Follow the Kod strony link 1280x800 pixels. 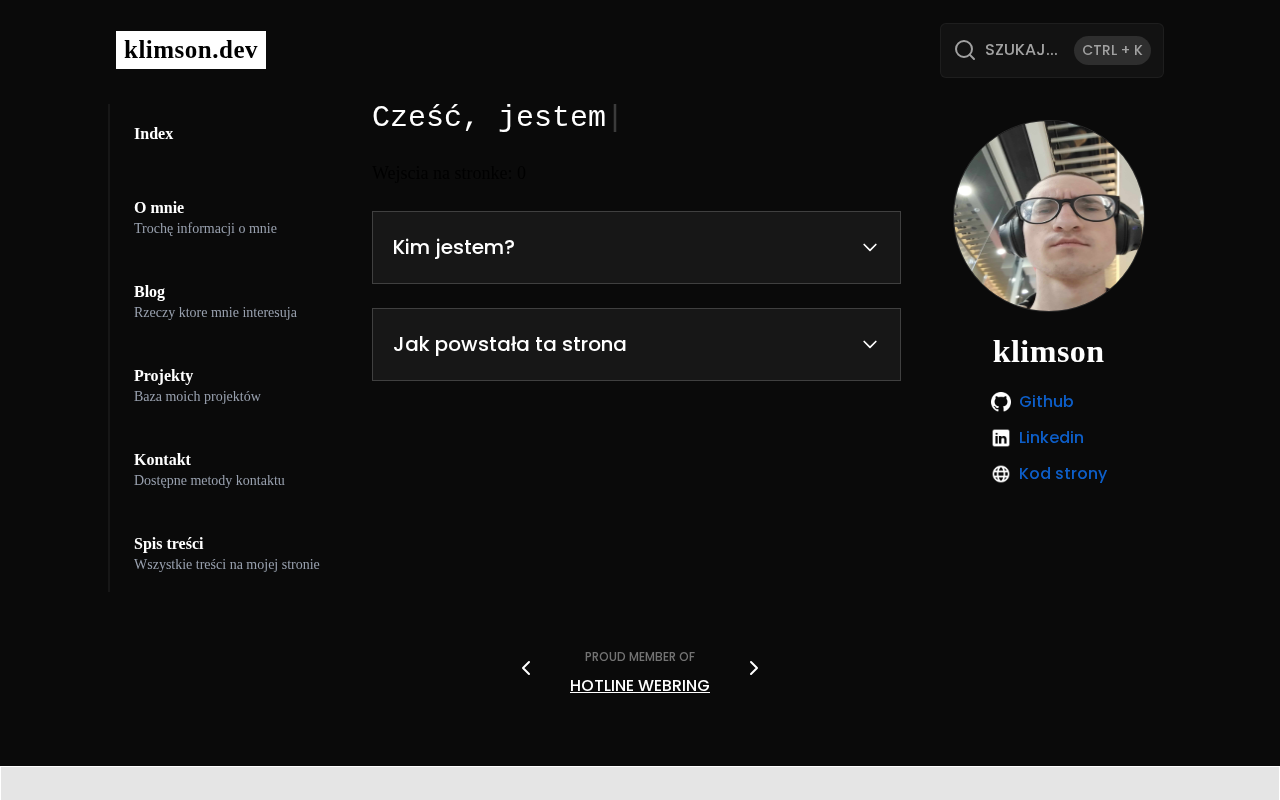1062,474
